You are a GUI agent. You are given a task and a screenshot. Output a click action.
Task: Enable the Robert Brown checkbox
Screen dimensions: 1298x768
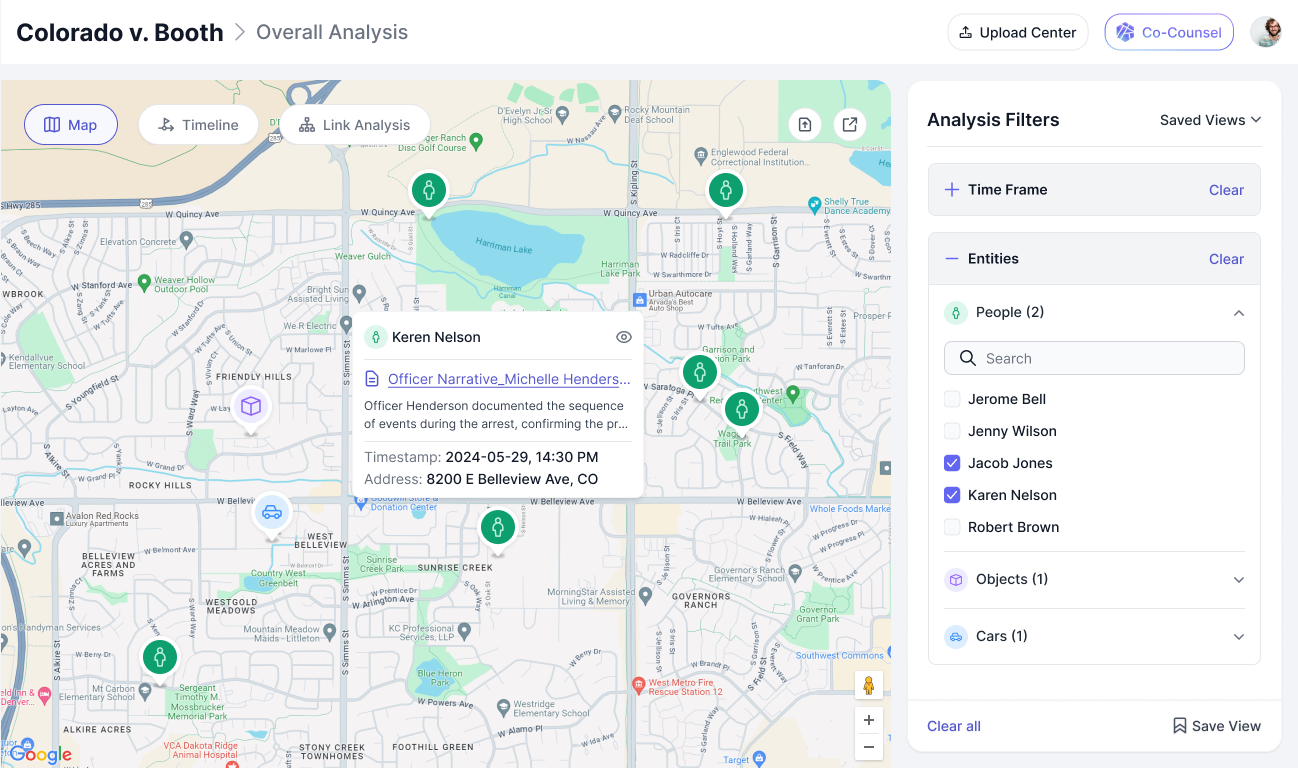pos(953,527)
